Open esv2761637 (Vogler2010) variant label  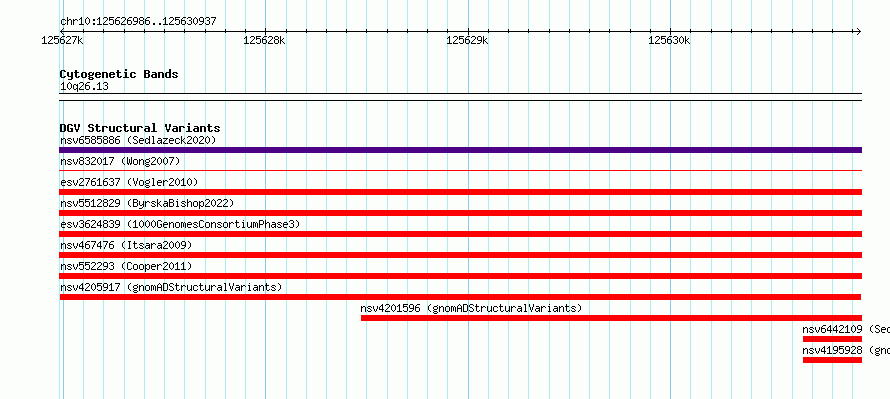129,182
